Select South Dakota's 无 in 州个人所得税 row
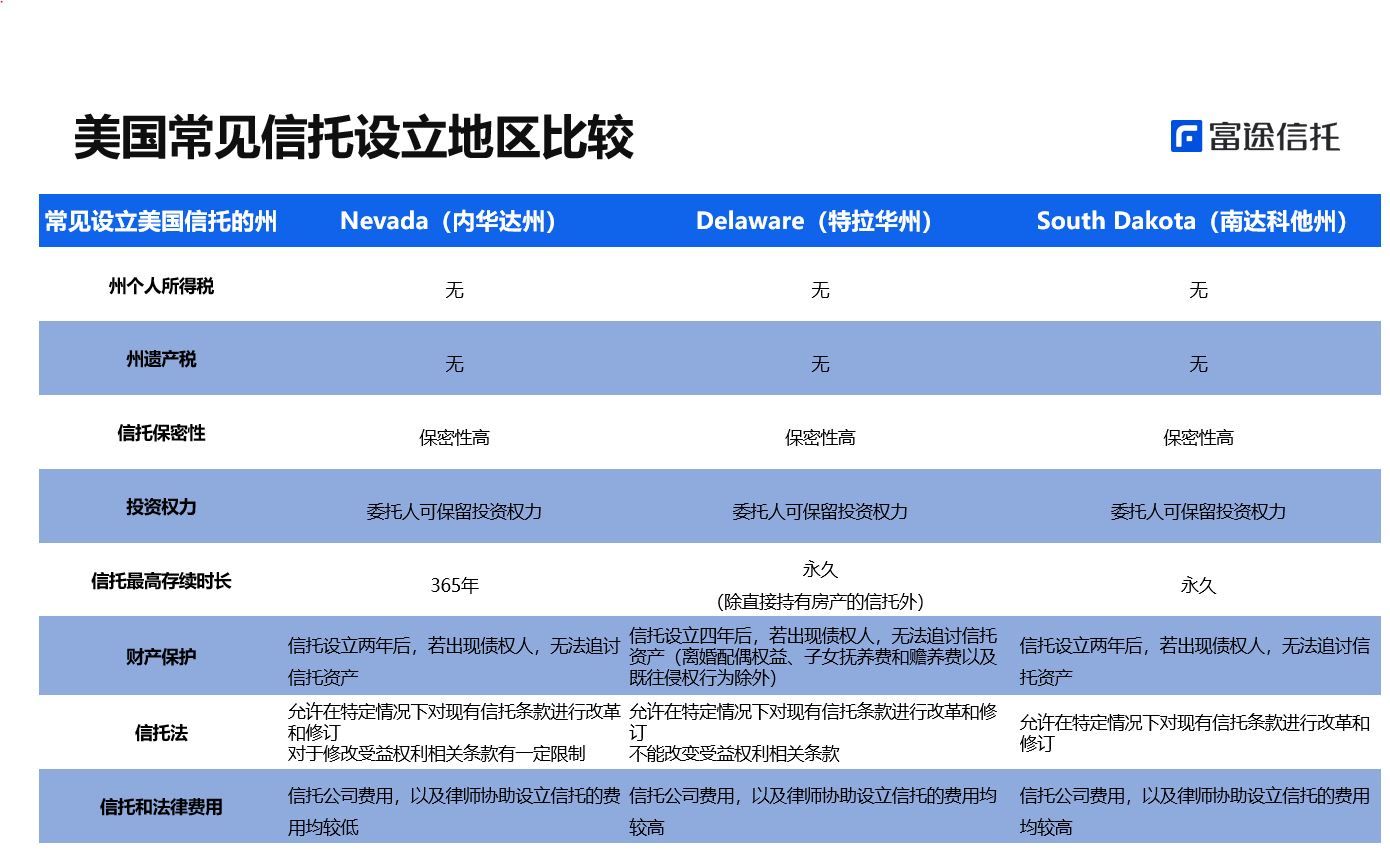The height and width of the screenshot is (850, 1390). click(1198, 290)
